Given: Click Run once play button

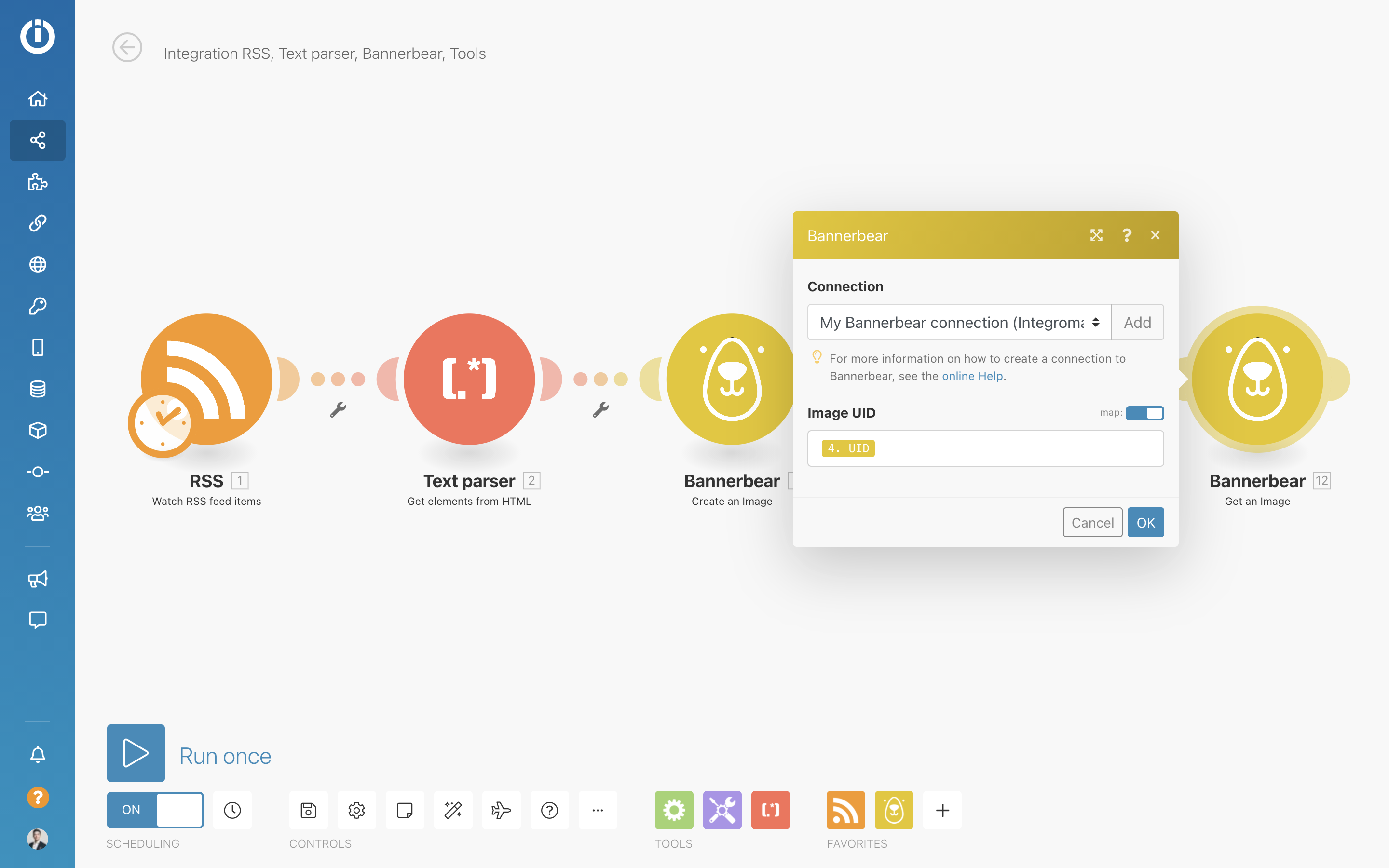Looking at the screenshot, I should pyautogui.click(x=136, y=753).
